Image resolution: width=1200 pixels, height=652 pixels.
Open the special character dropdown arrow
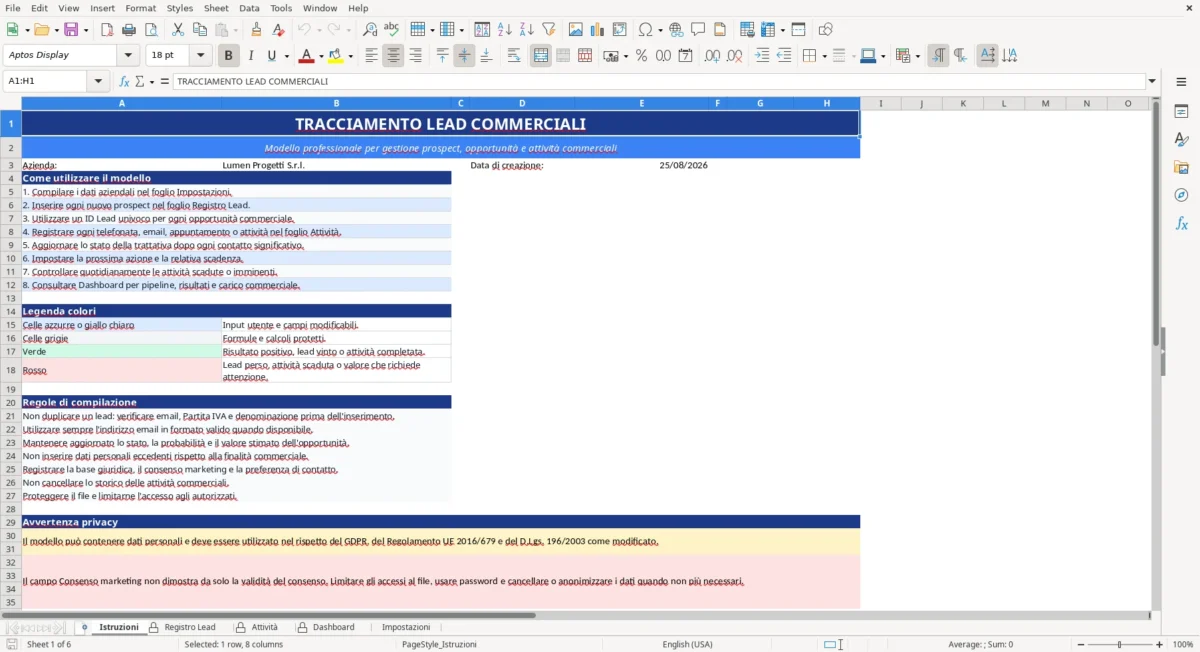[660, 30]
